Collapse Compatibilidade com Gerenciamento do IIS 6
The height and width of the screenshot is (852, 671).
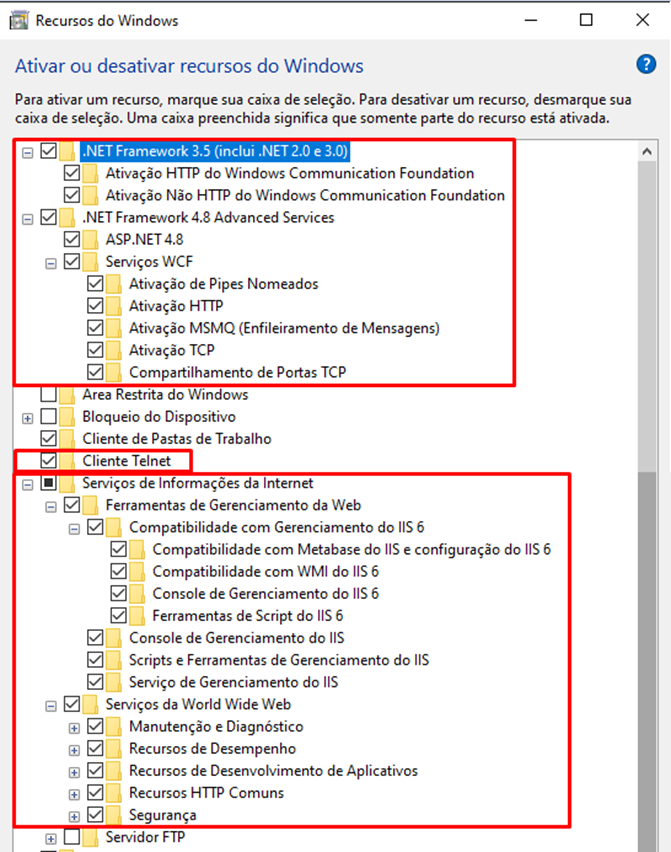pyautogui.click(x=74, y=529)
